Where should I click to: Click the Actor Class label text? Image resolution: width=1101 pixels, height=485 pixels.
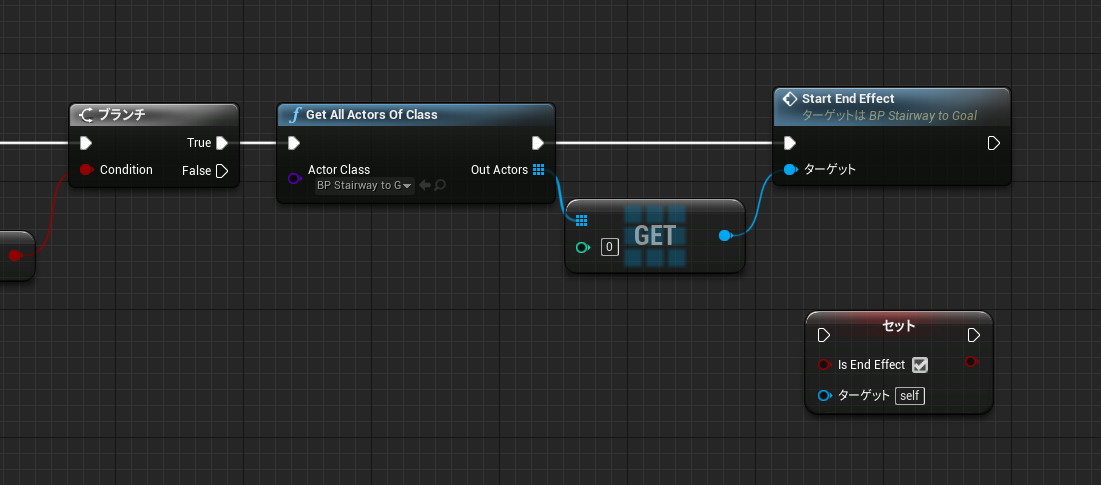338,170
